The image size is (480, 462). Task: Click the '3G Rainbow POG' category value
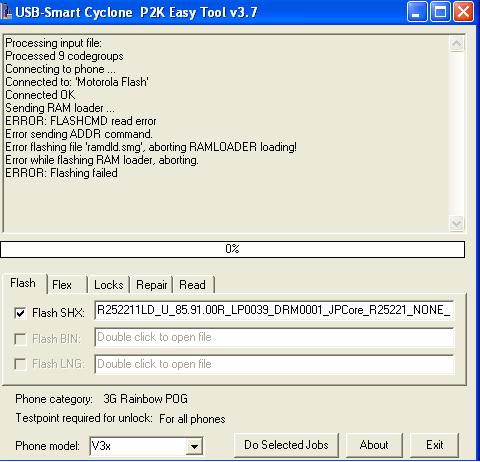[x=145, y=399]
